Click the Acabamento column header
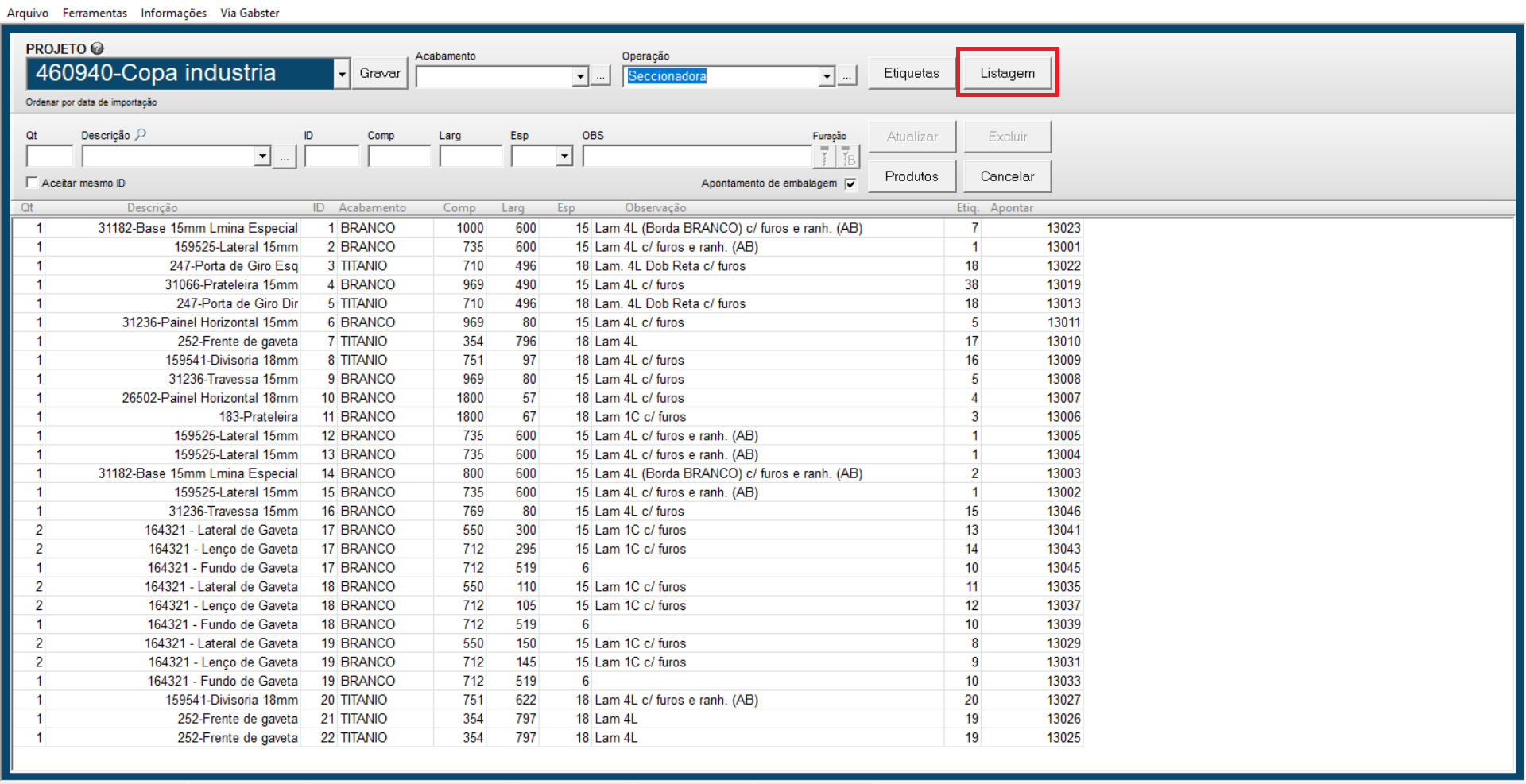The width and height of the screenshot is (1526, 784). coord(372,208)
